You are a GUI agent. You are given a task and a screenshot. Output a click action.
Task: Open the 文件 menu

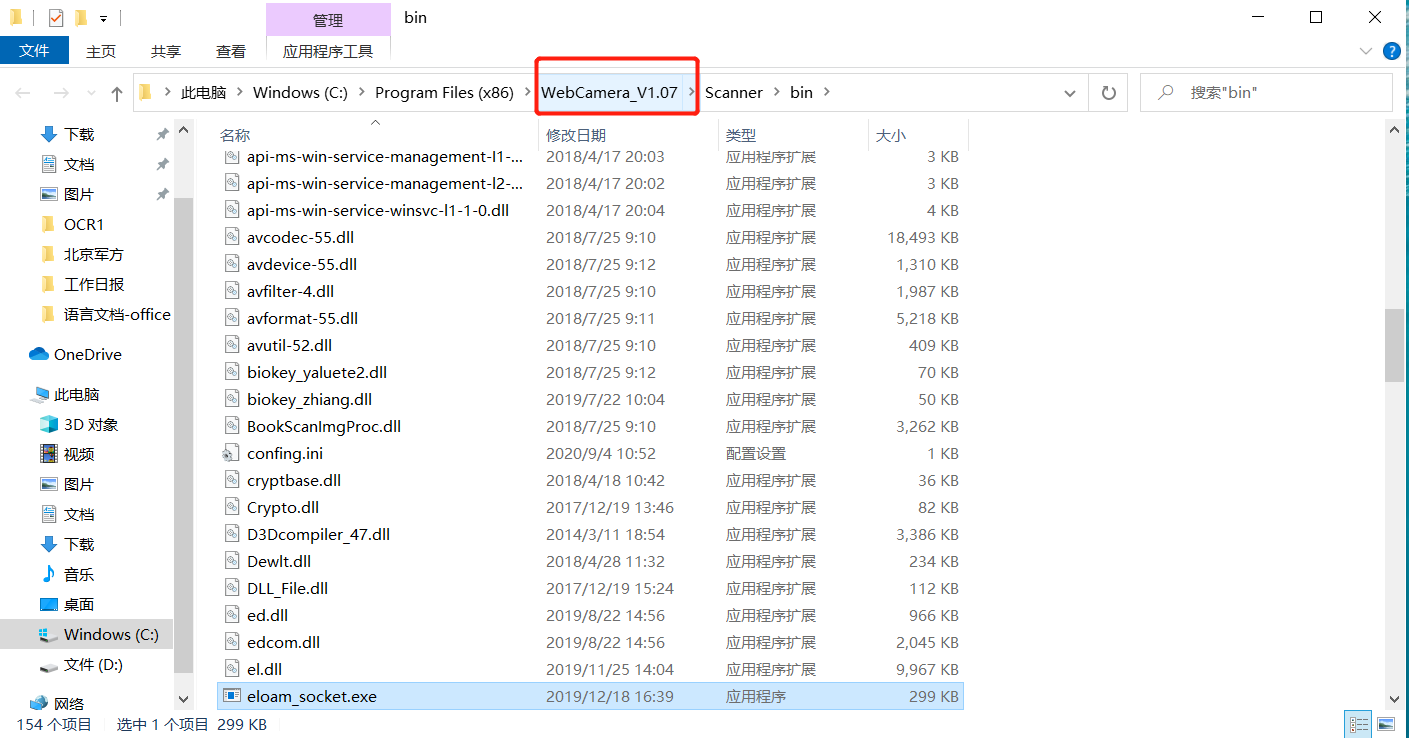(x=34, y=51)
